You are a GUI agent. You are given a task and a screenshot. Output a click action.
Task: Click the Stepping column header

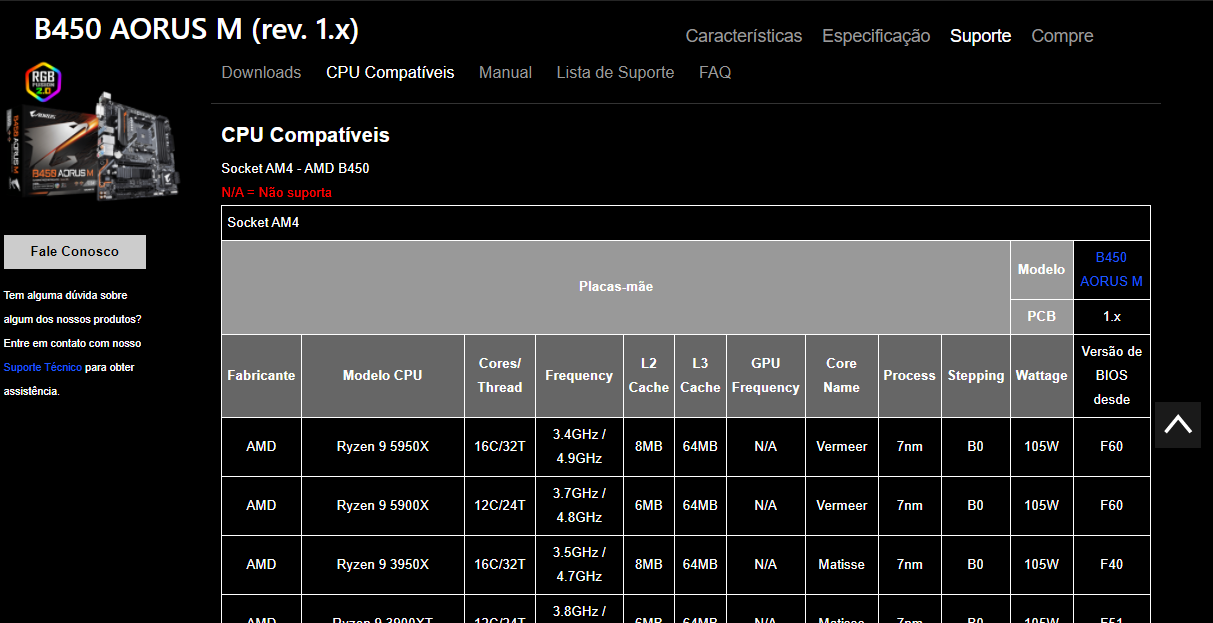click(x=976, y=376)
